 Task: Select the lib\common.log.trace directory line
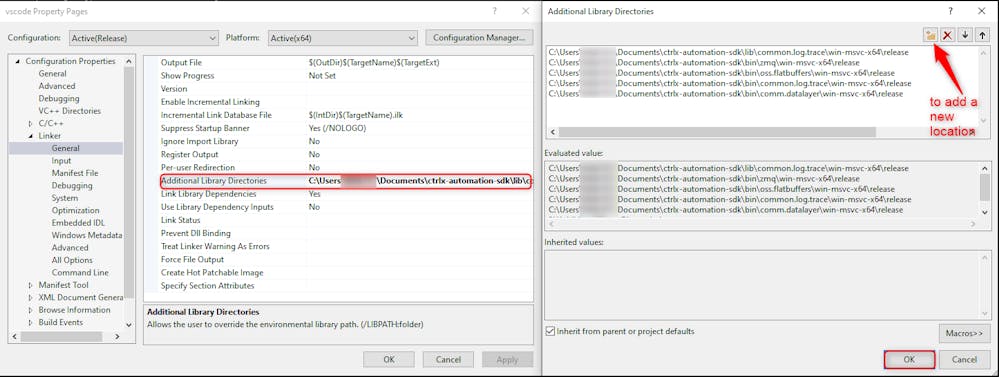[728, 52]
